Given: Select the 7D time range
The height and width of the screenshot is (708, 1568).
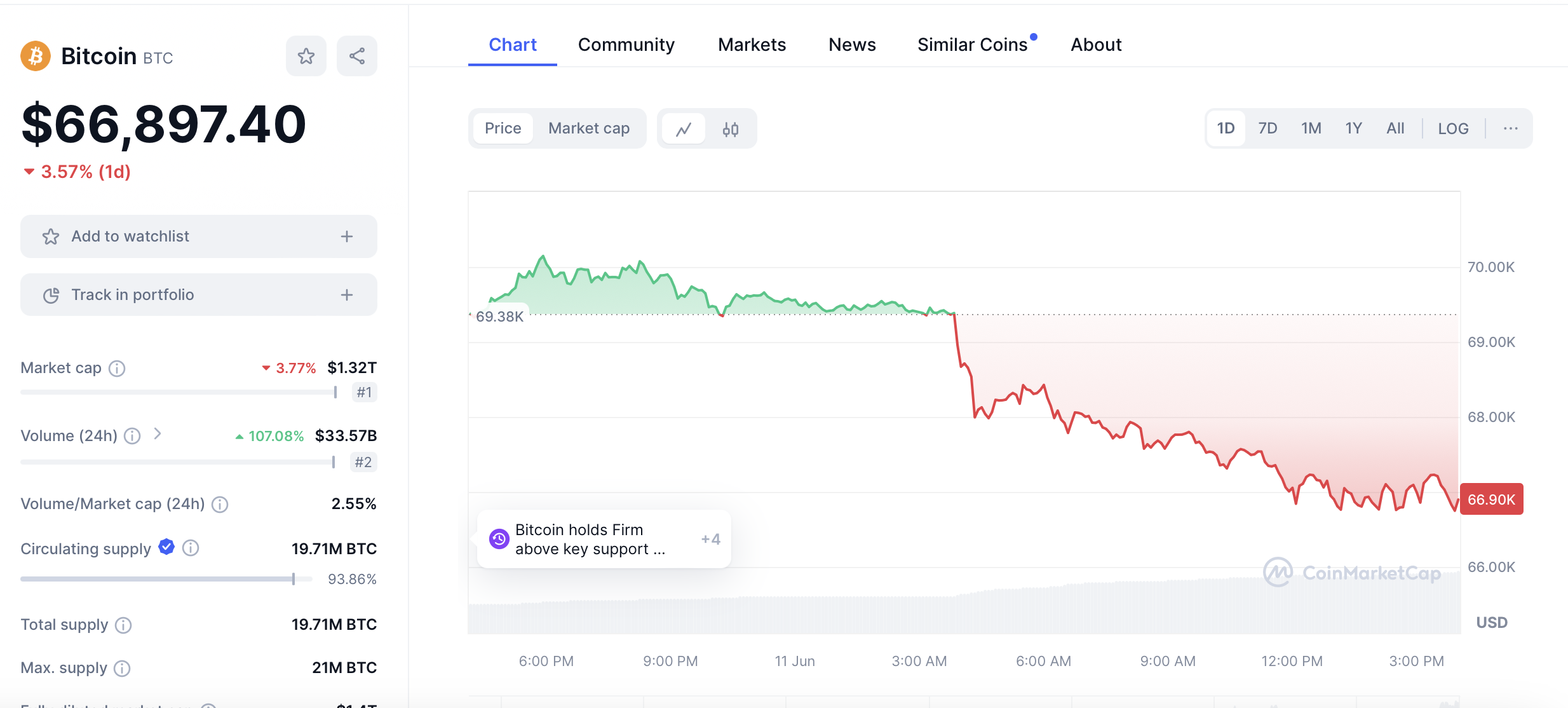Looking at the screenshot, I should click(1267, 128).
